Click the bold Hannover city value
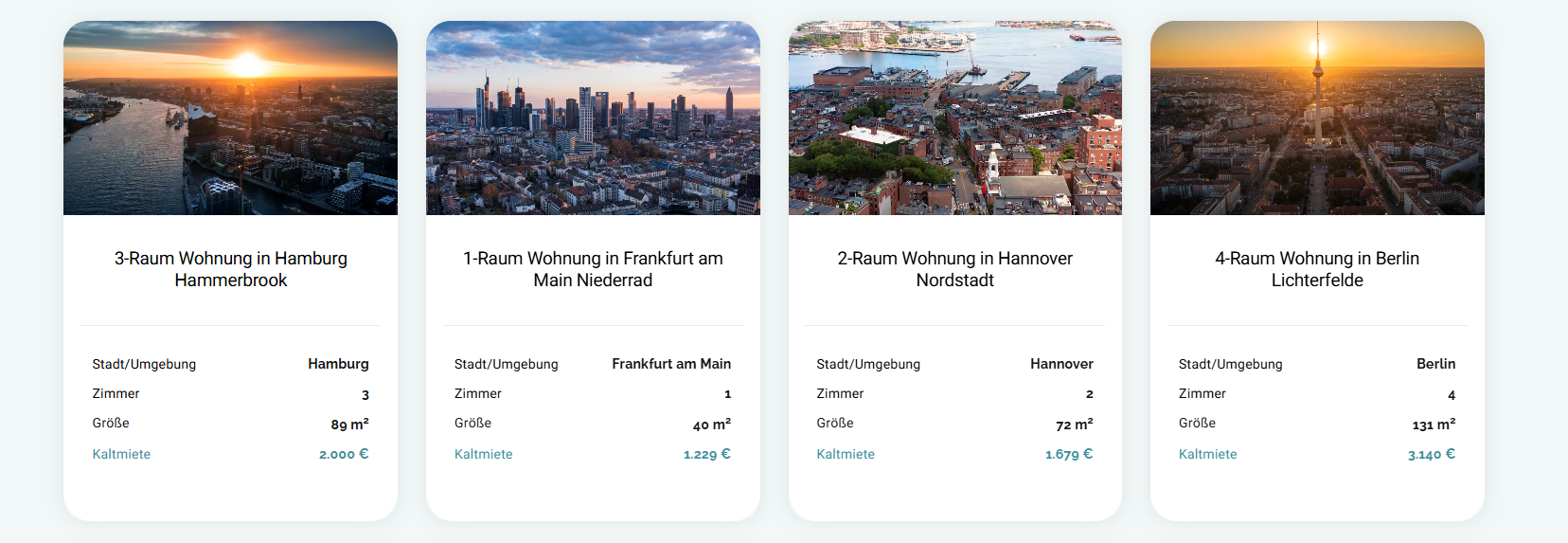Image resolution: width=1568 pixels, height=543 pixels. (1061, 364)
